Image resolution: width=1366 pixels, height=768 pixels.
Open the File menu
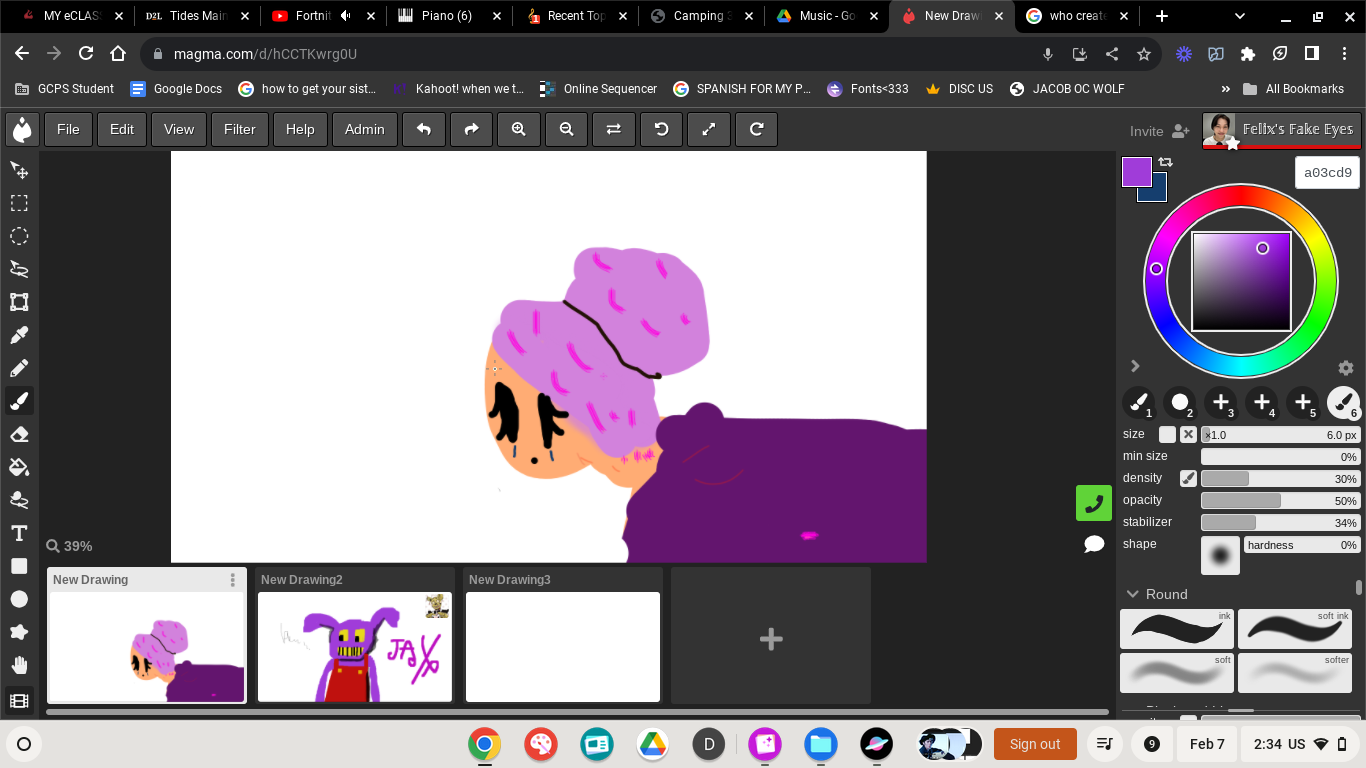[x=68, y=129]
